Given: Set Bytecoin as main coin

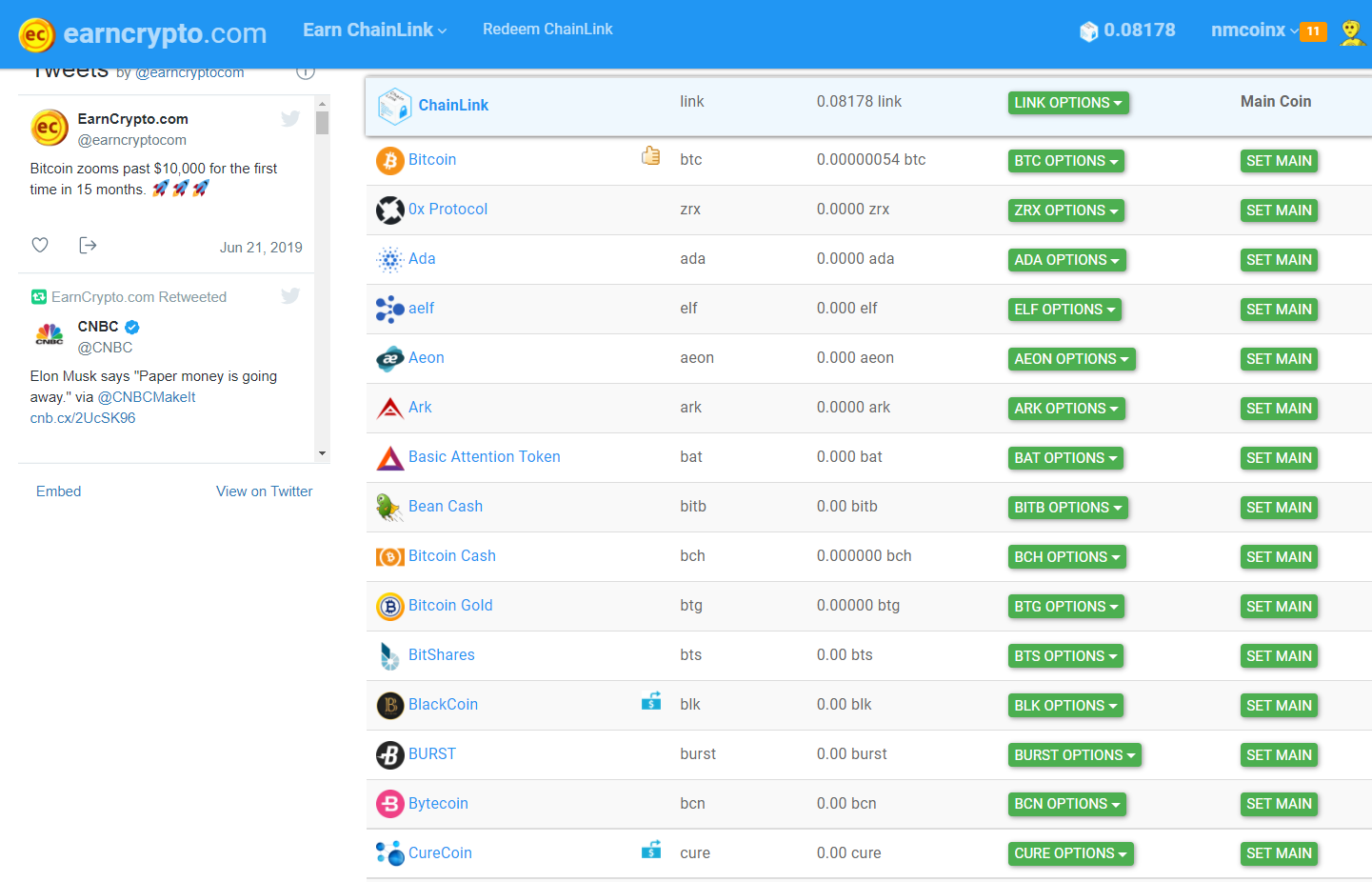Looking at the screenshot, I should 1279,804.
